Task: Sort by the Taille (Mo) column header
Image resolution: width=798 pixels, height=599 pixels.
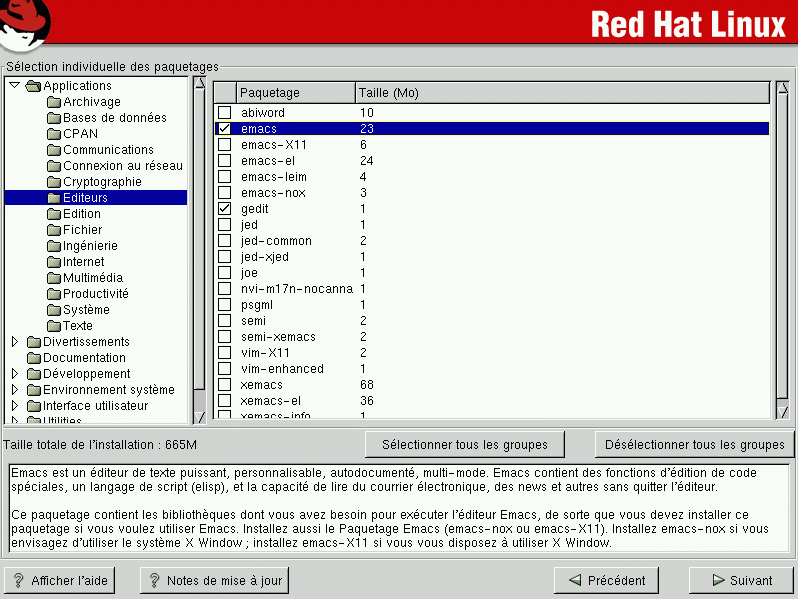Action: [560, 93]
